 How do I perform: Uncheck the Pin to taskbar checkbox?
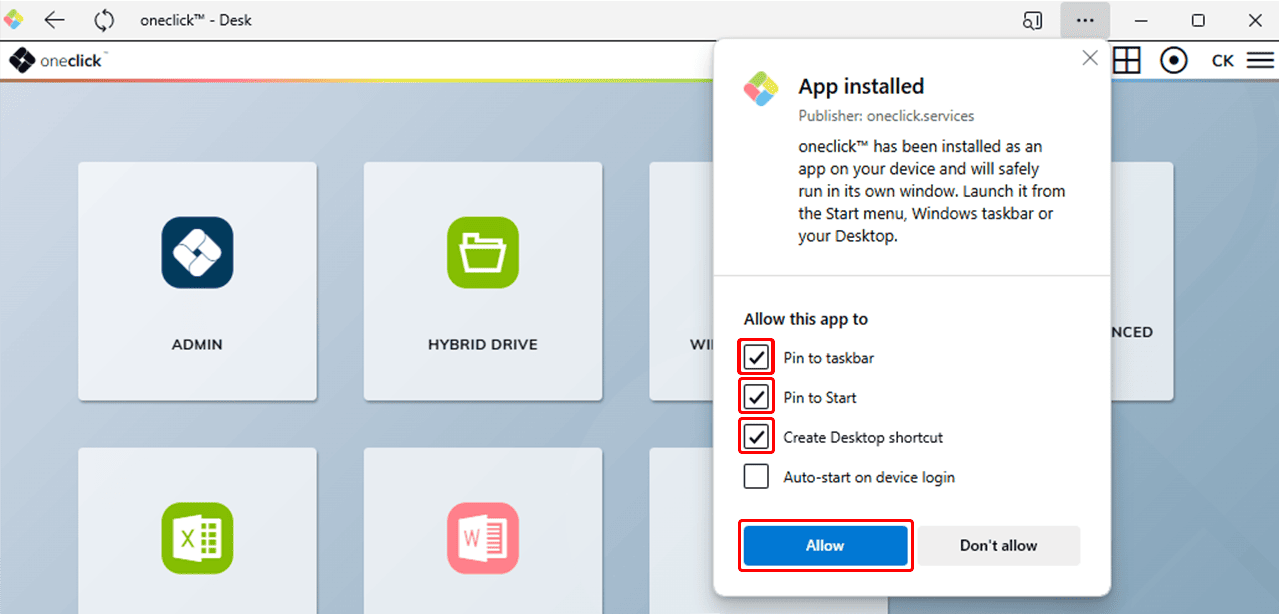click(x=756, y=358)
